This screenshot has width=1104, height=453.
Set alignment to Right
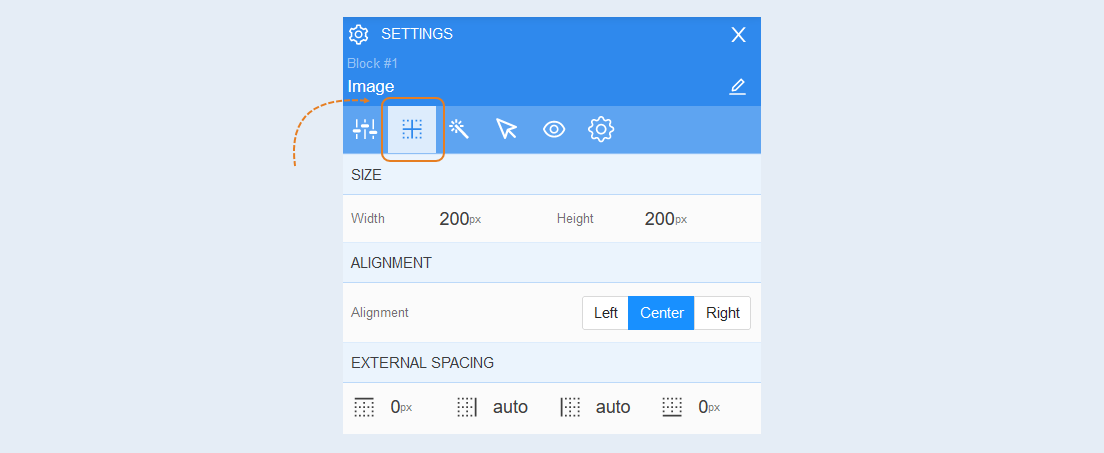point(722,313)
